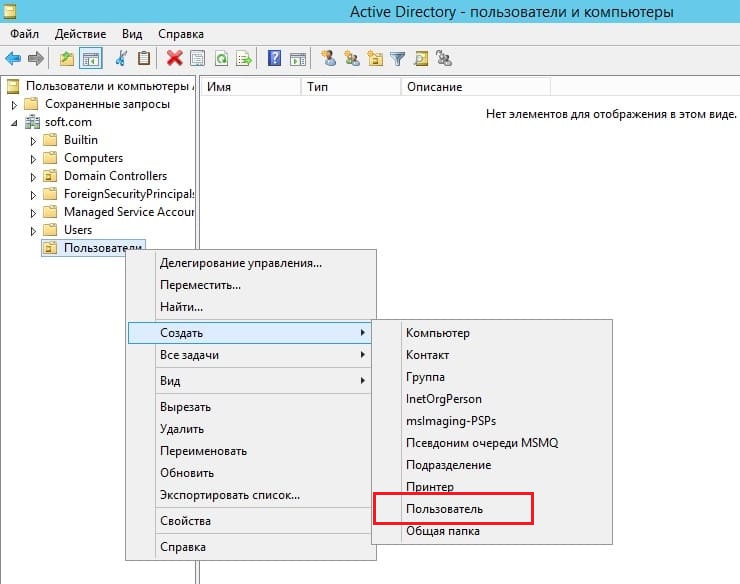Open the Действие menu
Image resolution: width=740 pixels, height=584 pixels.
tap(80, 34)
